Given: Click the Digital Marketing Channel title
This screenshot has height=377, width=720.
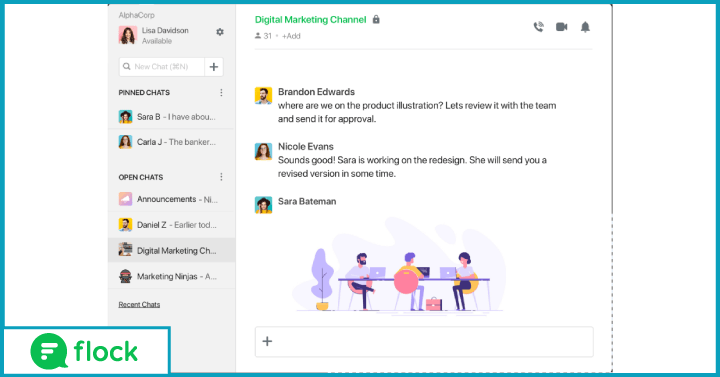Looking at the screenshot, I should 310,20.
